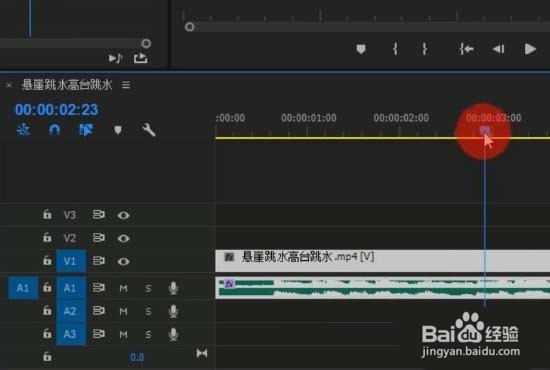
Task: Click the 00:00:01:00 mark on time ruler
Action: coord(309,118)
